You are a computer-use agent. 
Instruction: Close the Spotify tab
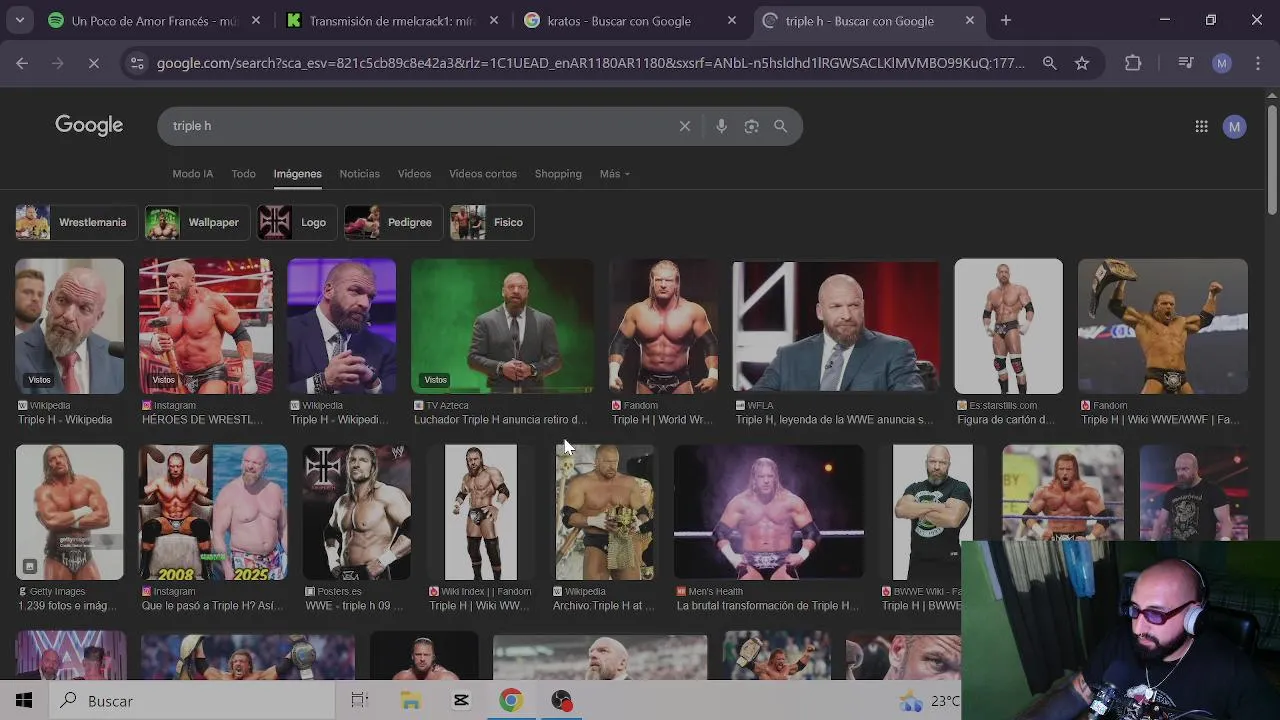point(256,20)
